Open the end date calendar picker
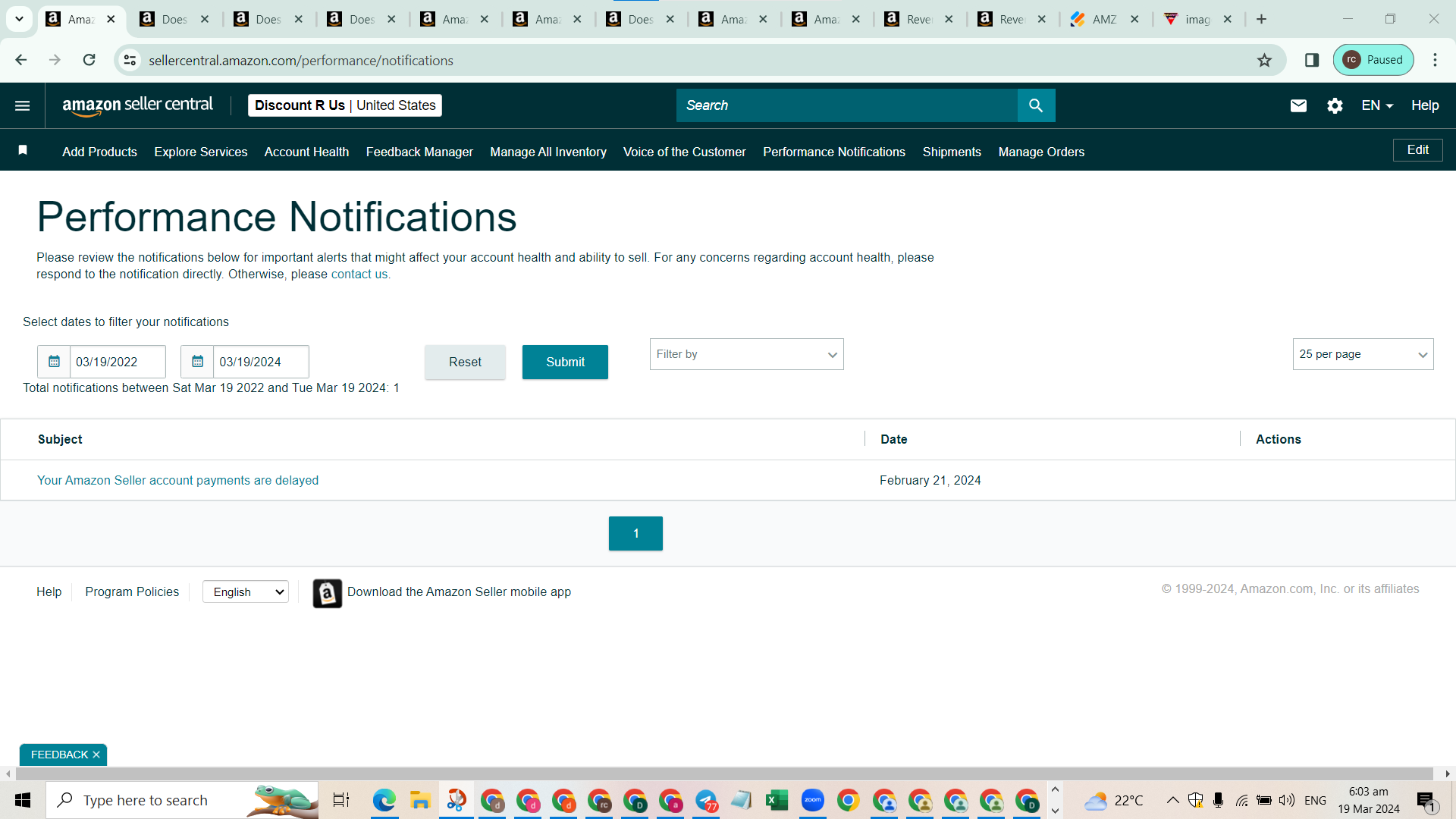Image resolution: width=1456 pixels, height=819 pixels. (x=197, y=362)
